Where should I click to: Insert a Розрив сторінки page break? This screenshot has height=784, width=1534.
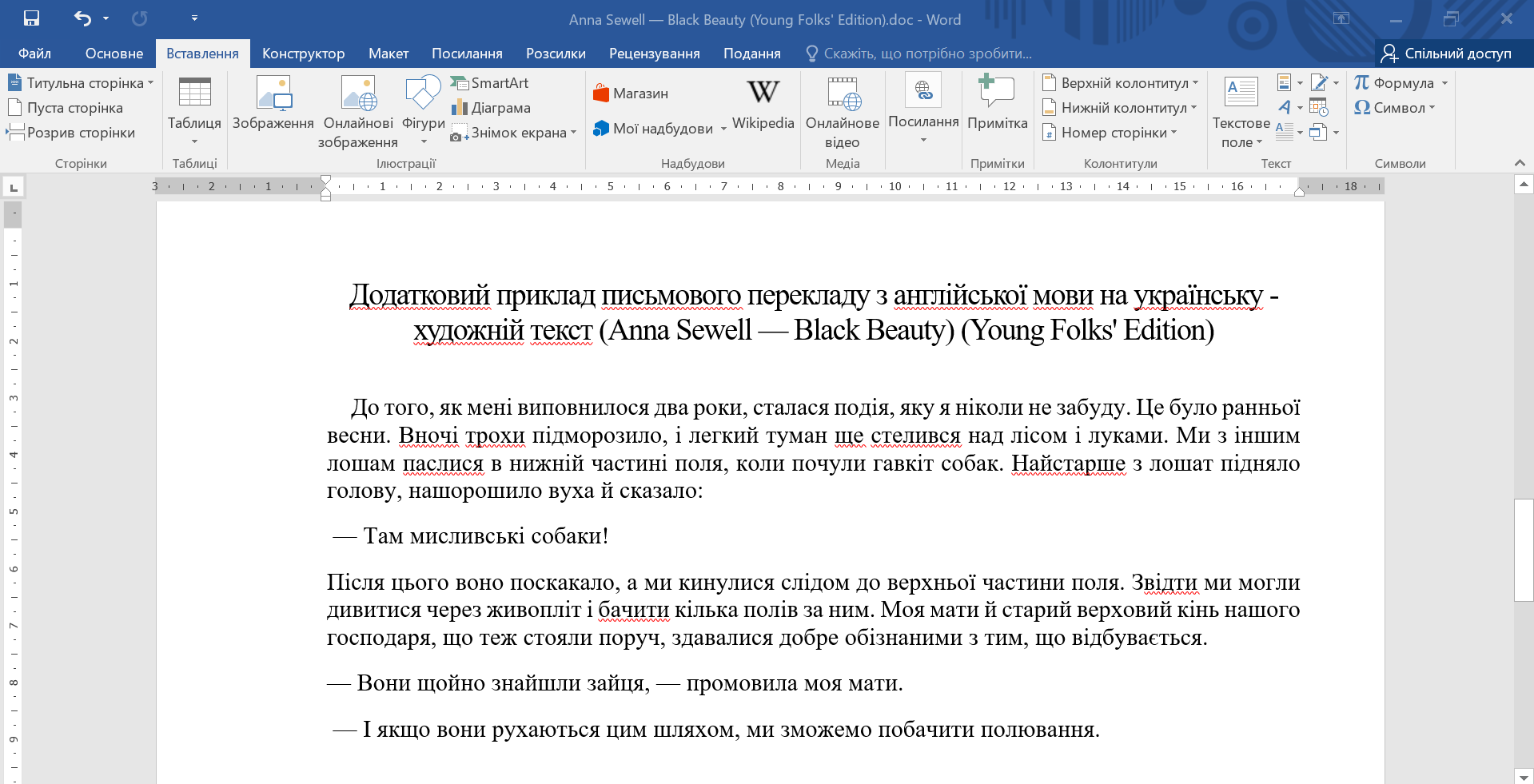(71, 133)
